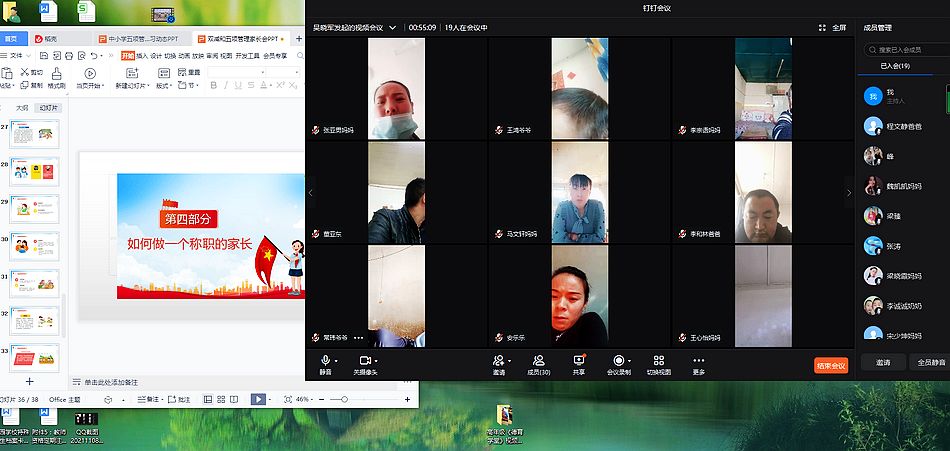
Task: Open the 插入 ribbon tab
Action: (142, 56)
